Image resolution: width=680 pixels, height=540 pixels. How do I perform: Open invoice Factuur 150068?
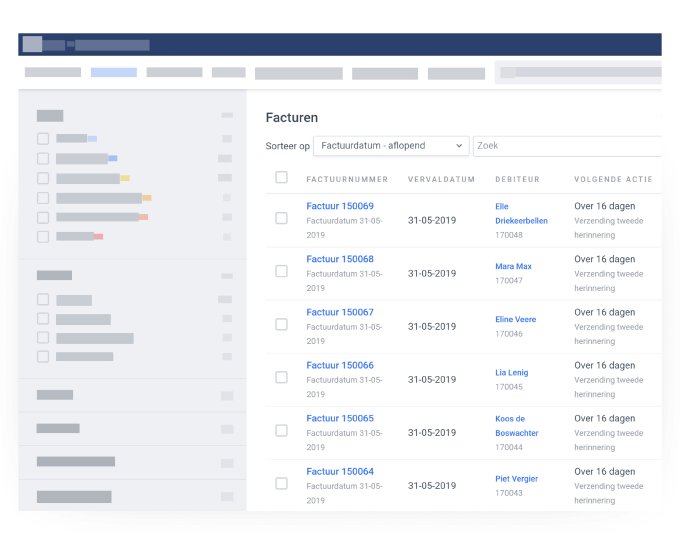[x=340, y=259]
